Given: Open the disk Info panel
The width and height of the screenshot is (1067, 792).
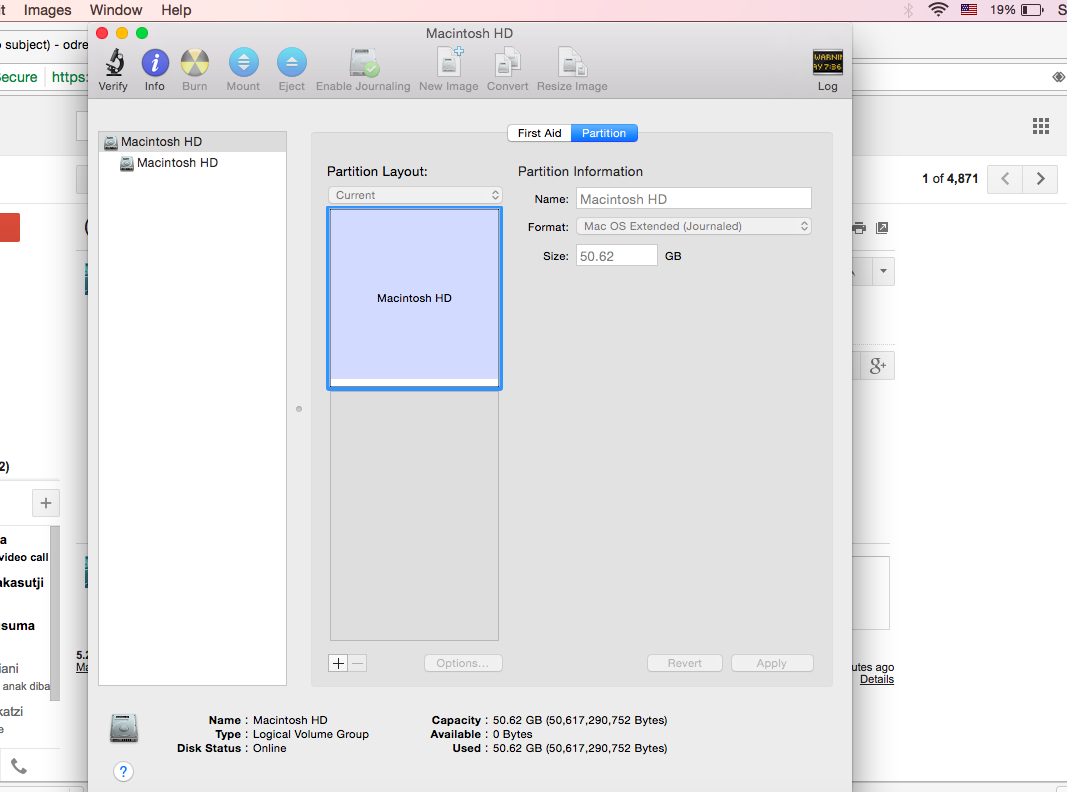Looking at the screenshot, I should tap(155, 63).
